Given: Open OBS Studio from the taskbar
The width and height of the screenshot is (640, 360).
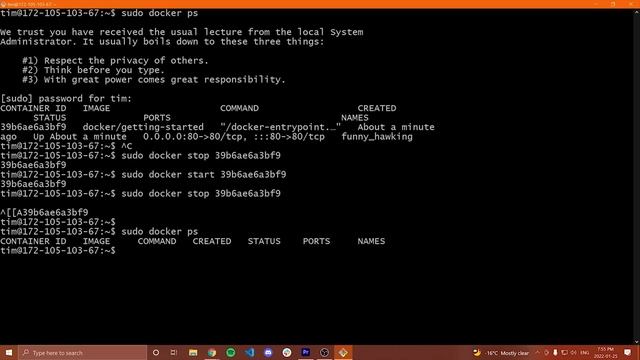Looking at the screenshot, I should [324, 353].
